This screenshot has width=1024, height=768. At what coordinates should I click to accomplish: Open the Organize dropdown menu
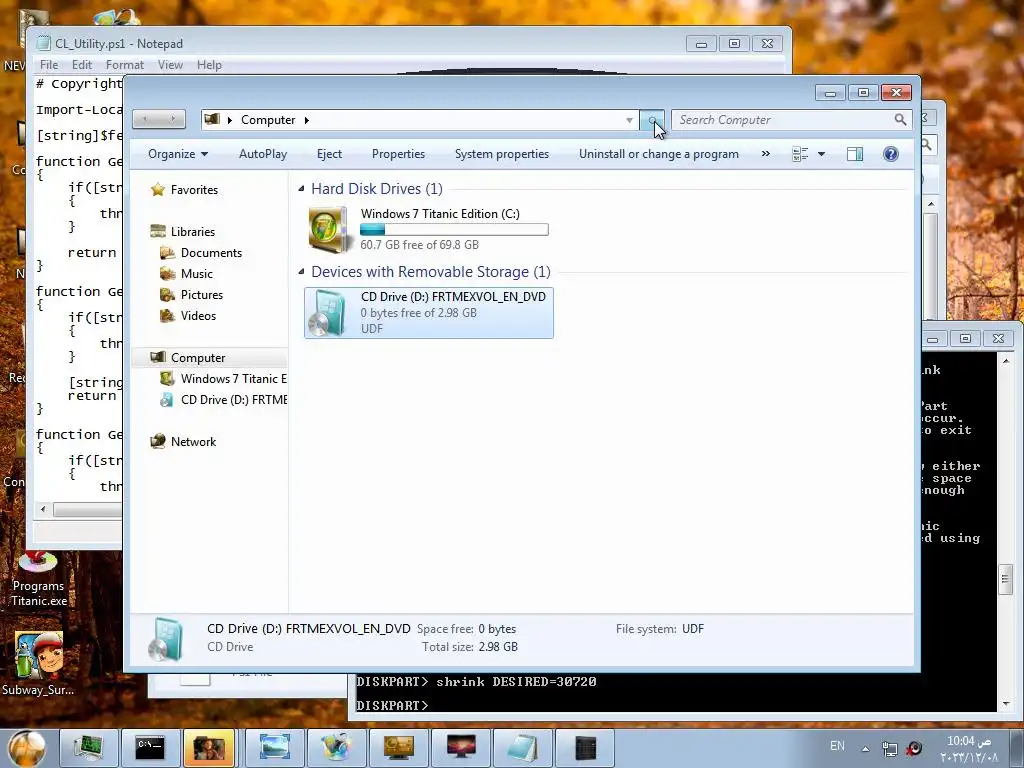pos(178,154)
